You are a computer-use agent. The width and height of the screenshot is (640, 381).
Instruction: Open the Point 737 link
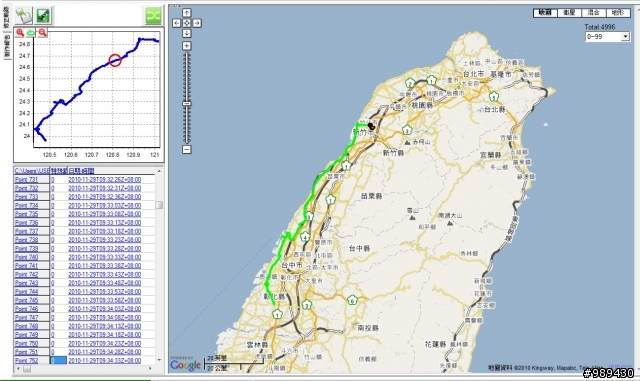26,231
